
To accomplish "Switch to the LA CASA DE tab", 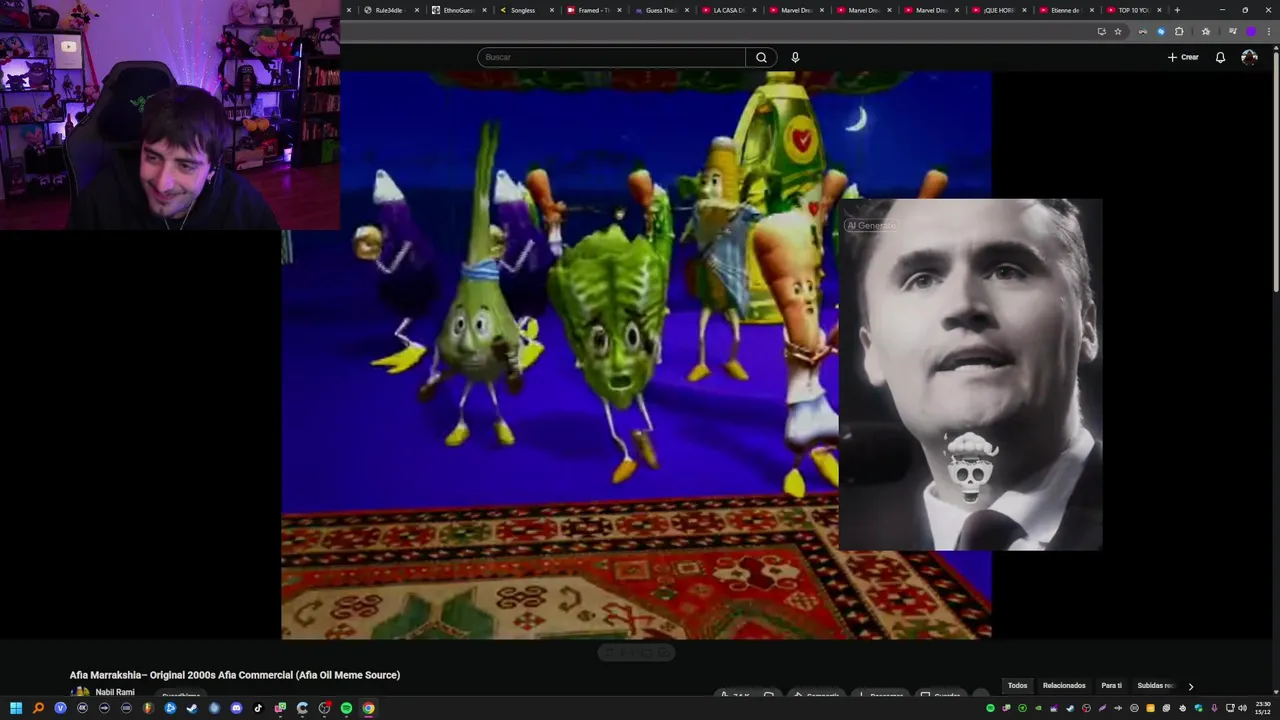I will [x=728, y=10].
